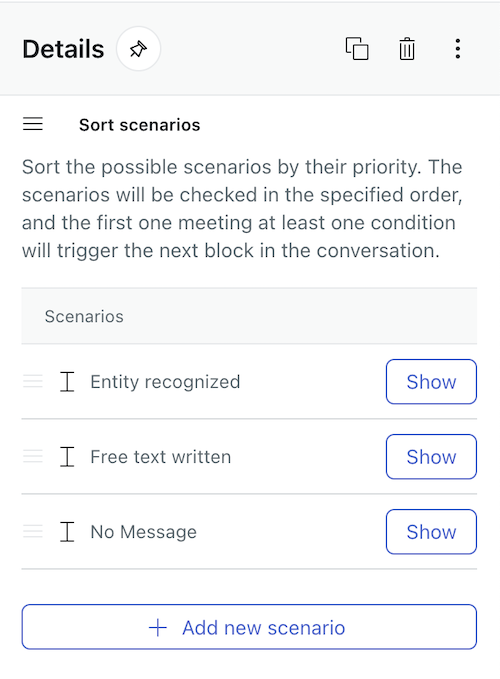This screenshot has width=500, height=679.
Task: Click the Sort scenarios heading
Action: (x=139, y=125)
